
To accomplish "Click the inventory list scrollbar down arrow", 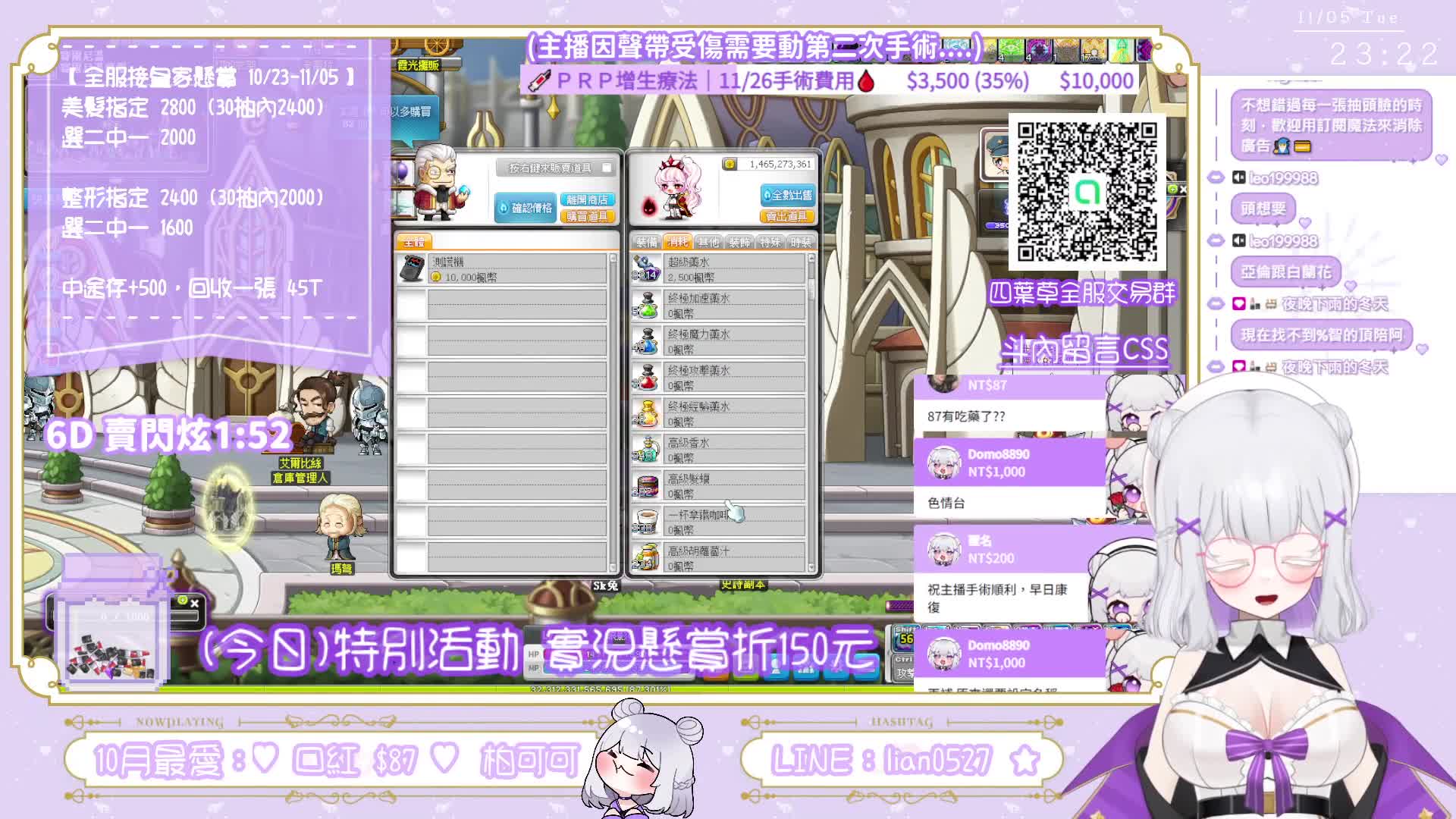I will pos(811,568).
